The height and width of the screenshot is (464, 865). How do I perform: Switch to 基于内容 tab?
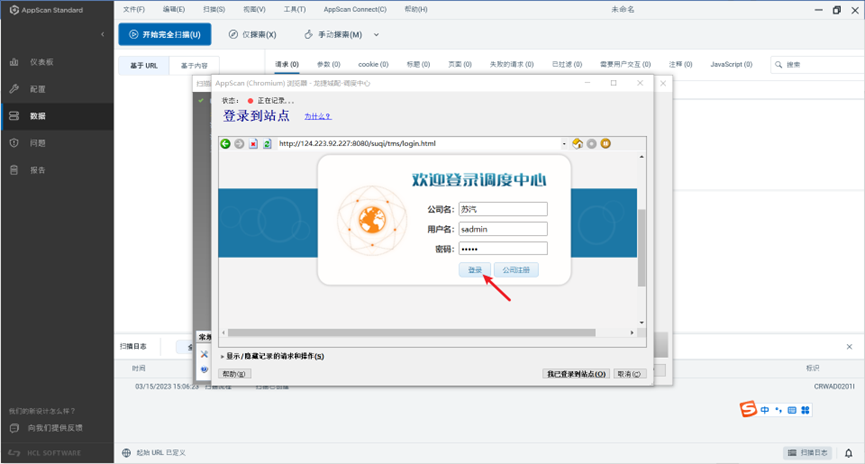click(x=194, y=66)
